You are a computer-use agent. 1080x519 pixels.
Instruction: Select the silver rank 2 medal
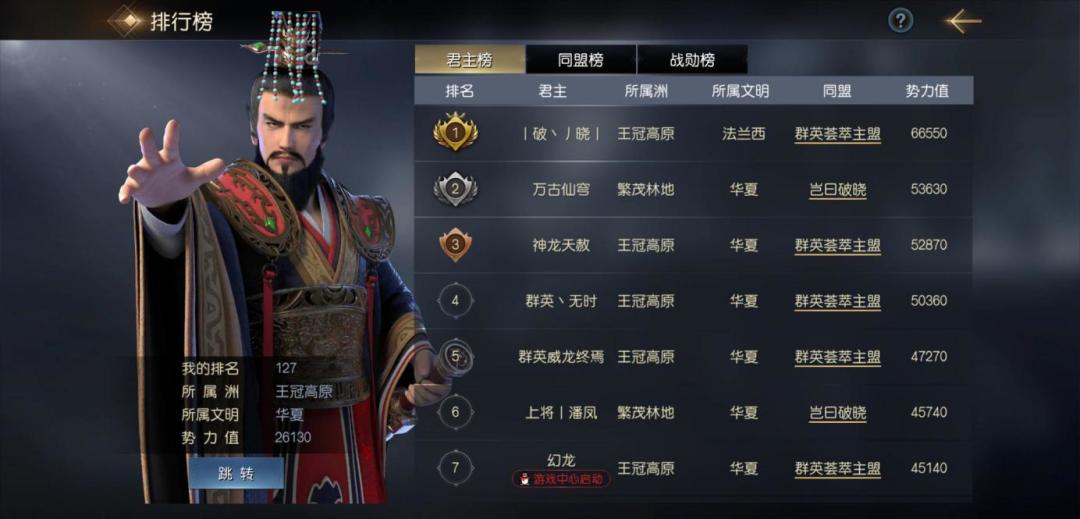tap(455, 188)
